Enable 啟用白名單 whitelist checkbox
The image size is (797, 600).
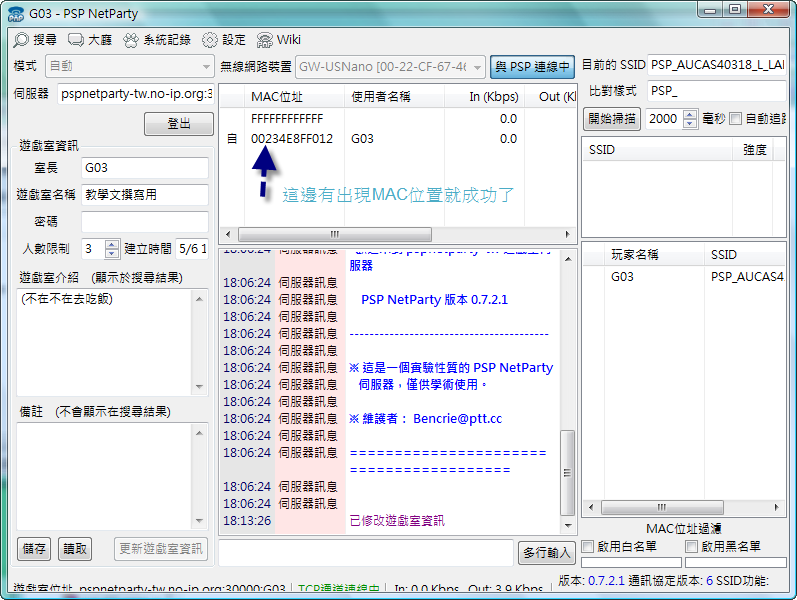click(588, 547)
